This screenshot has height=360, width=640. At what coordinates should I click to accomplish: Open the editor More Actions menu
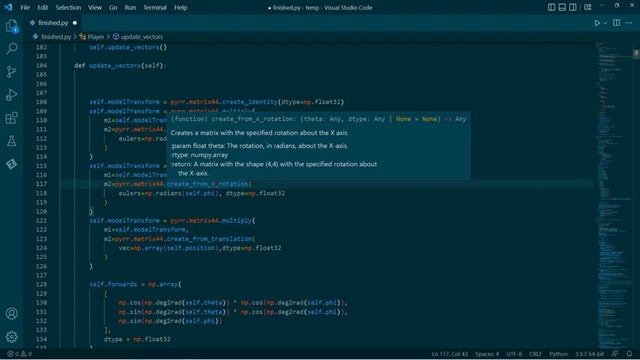629,23
